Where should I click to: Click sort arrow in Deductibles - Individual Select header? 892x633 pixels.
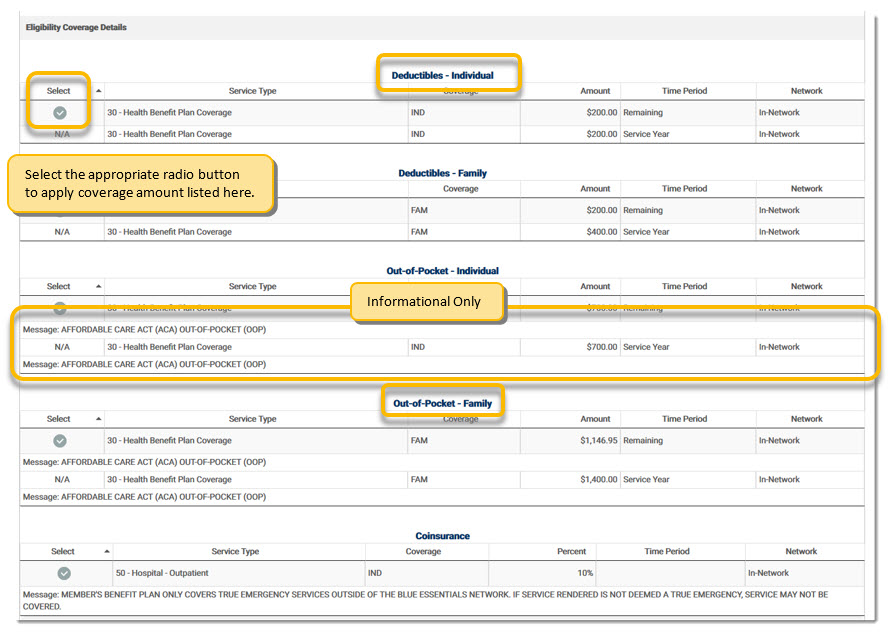tap(98, 91)
